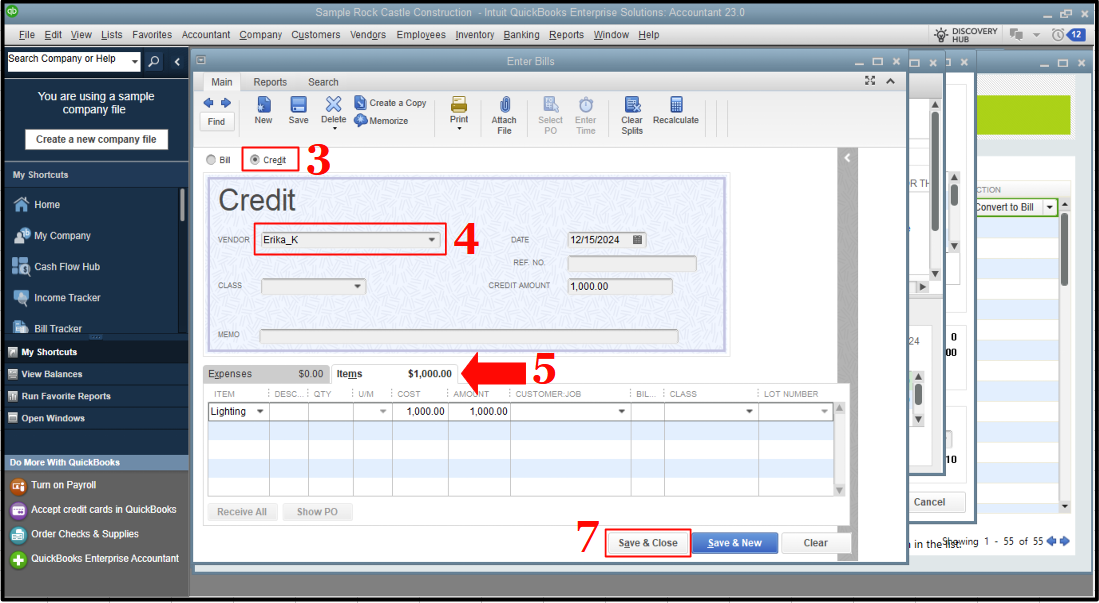
Task: Click the Attach File paperclip icon
Action: point(505,105)
